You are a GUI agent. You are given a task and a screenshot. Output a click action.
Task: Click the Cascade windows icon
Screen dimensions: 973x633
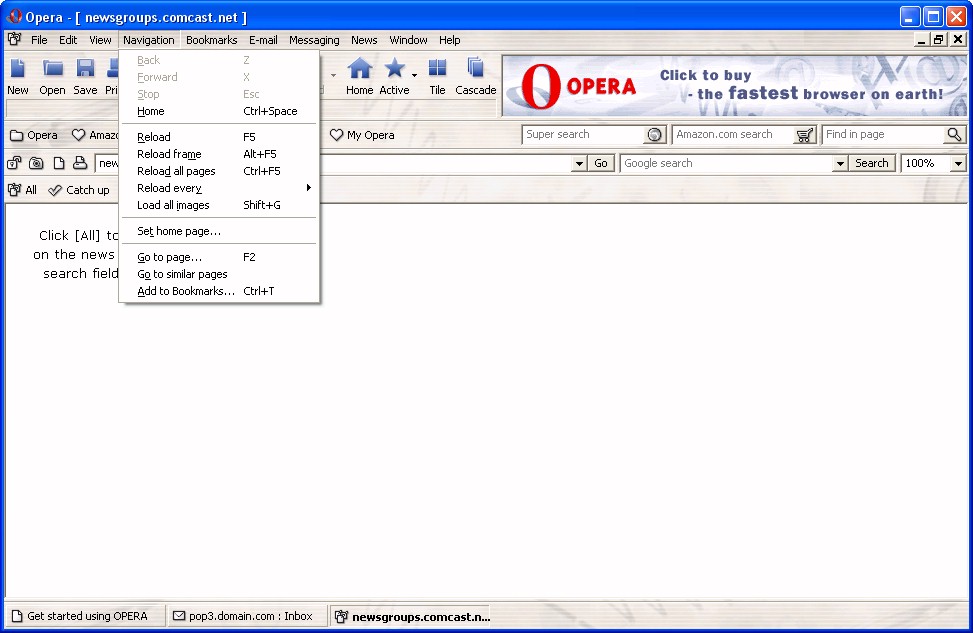coord(476,69)
